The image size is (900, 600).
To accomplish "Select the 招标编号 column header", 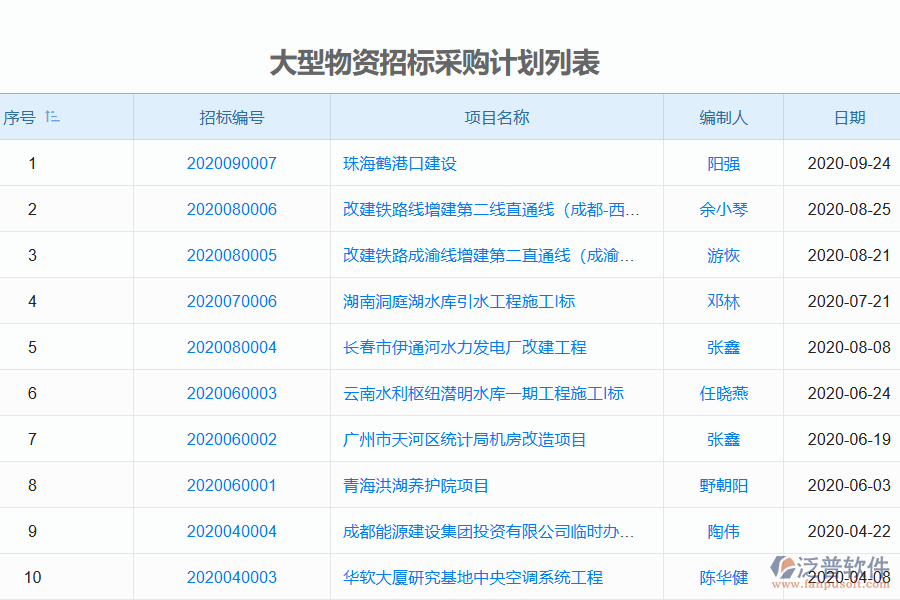I will pos(231,116).
